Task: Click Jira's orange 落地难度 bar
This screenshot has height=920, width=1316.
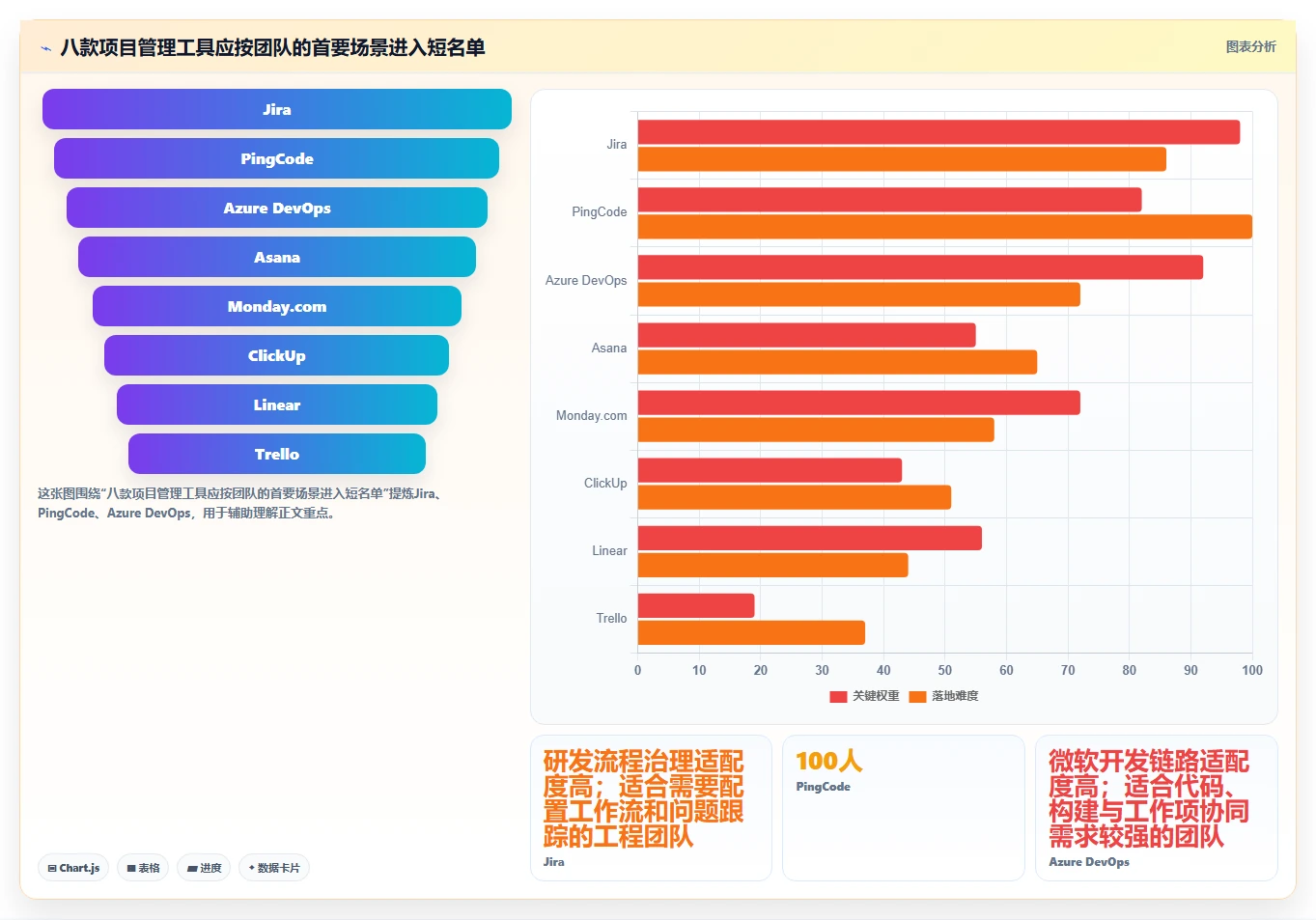Action: [x=902, y=159]
